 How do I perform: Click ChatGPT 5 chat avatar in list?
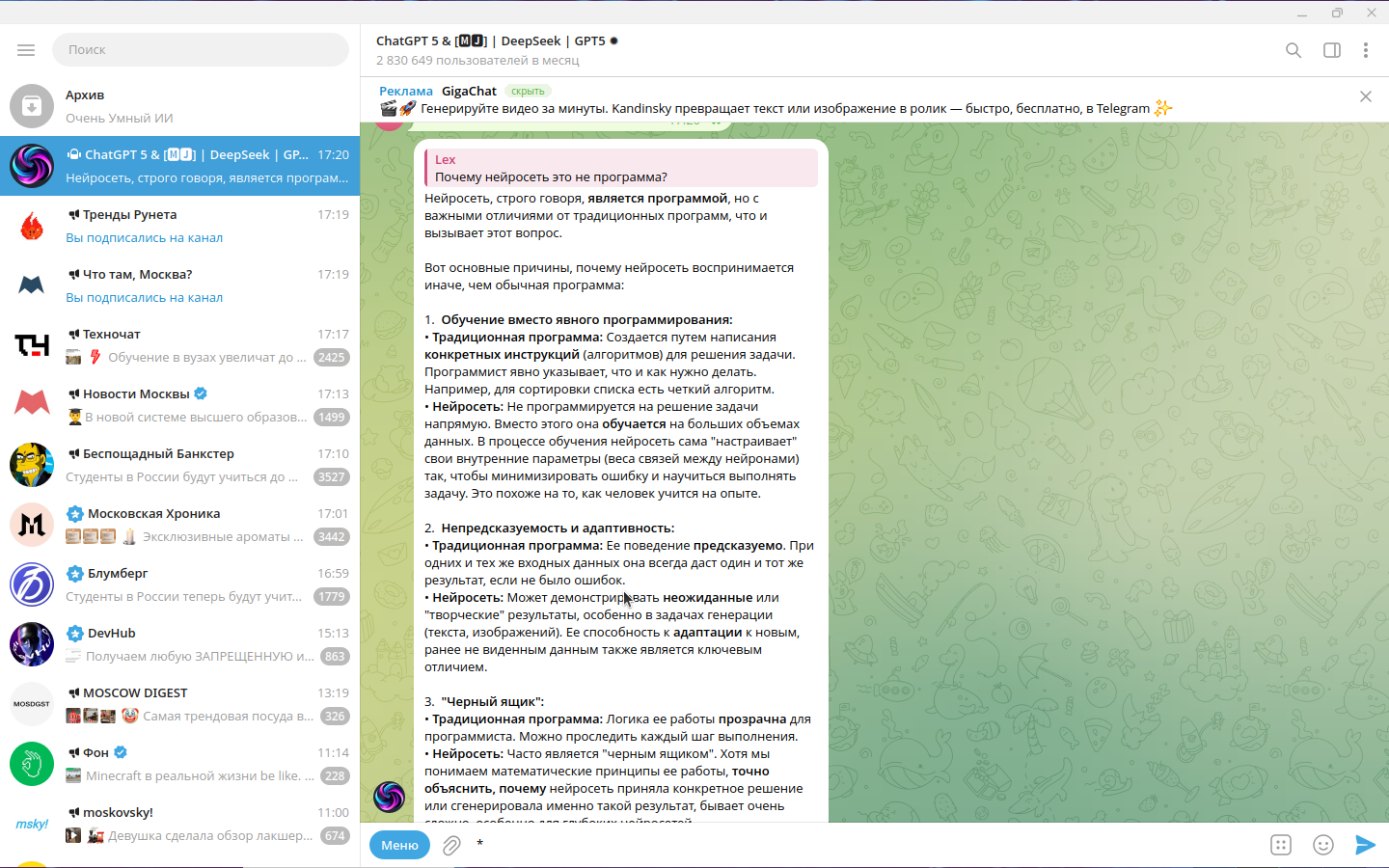point(32,166)
